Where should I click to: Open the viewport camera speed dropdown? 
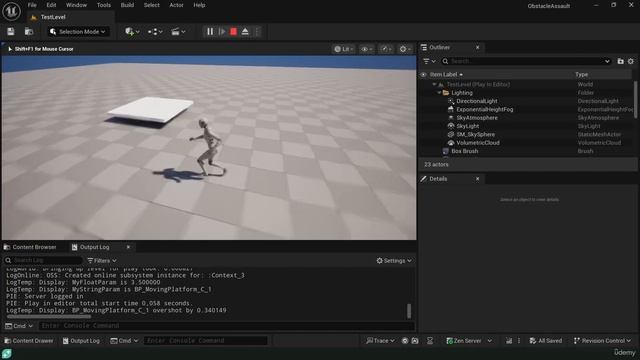386,49
